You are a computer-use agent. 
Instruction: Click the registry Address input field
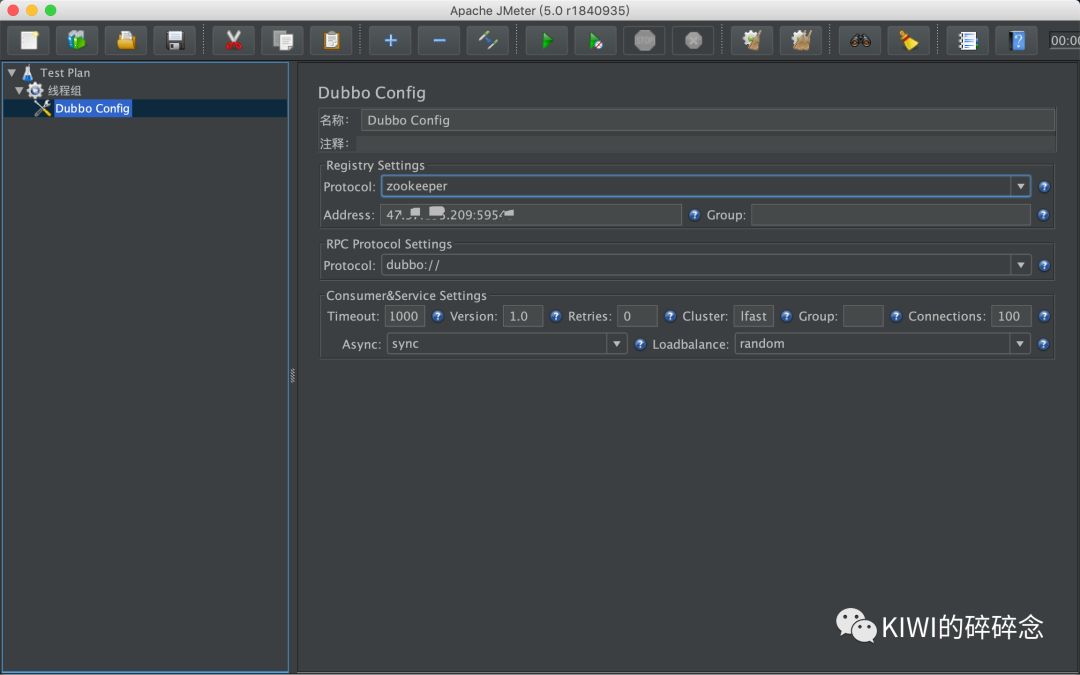(x=530, y=215)
